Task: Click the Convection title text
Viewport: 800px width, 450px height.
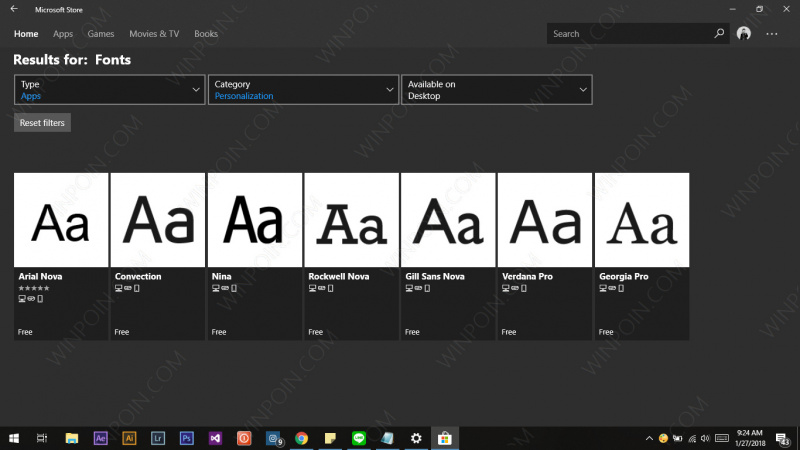Action: (x=138, y=277)
